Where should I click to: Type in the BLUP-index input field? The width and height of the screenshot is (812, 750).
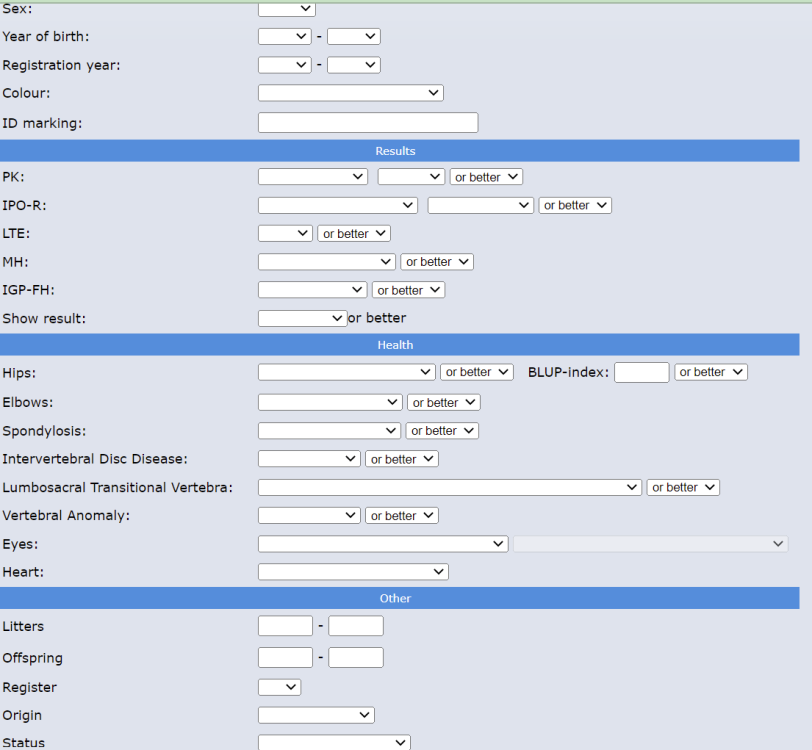pyautogui.click(x=641, y=372)
